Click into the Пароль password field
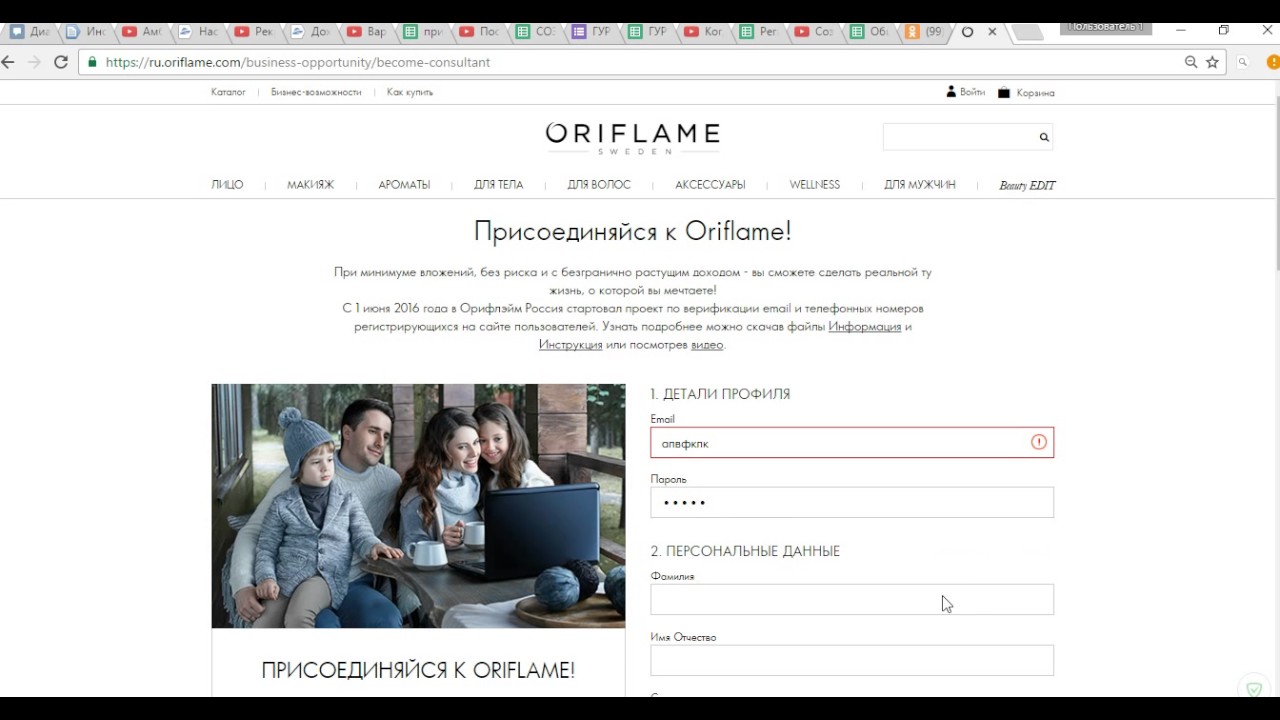Screen dimensions: 1280x720 852,502
